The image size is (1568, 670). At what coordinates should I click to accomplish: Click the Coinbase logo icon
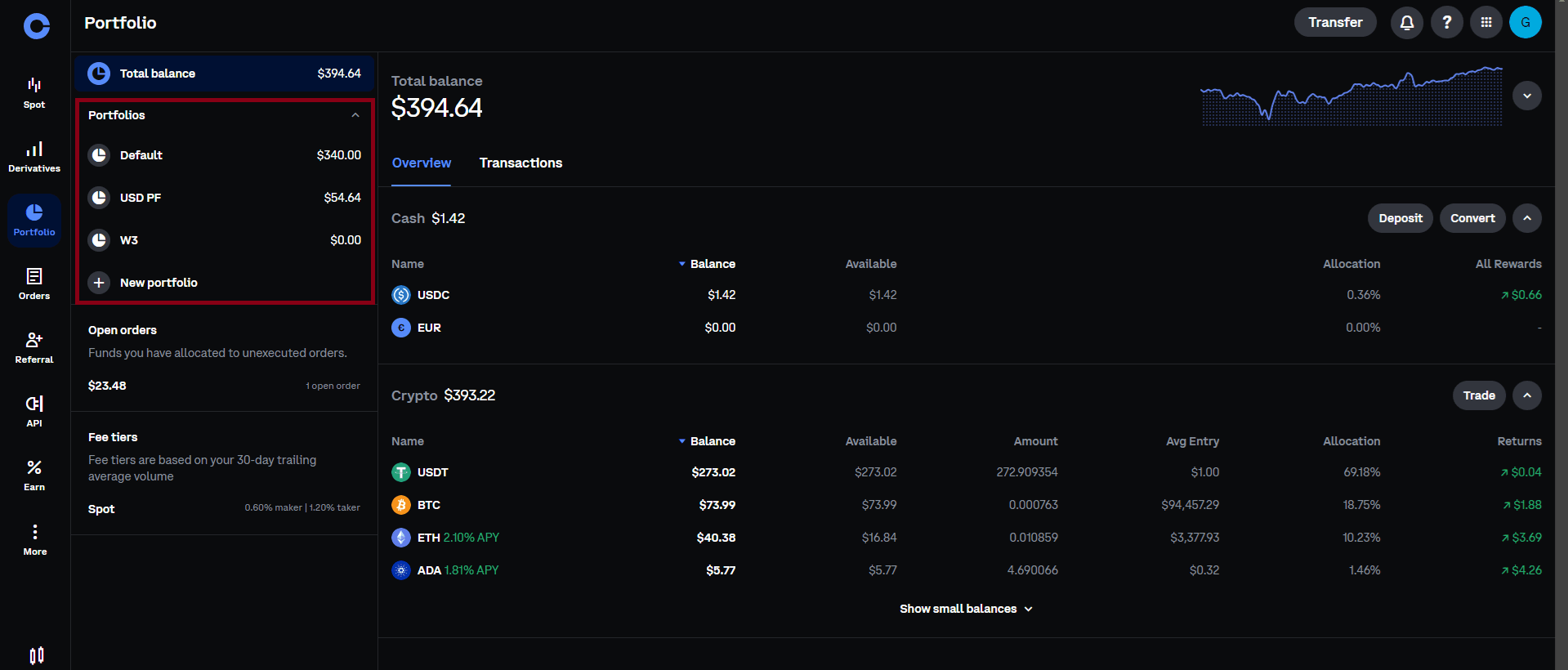37,26
